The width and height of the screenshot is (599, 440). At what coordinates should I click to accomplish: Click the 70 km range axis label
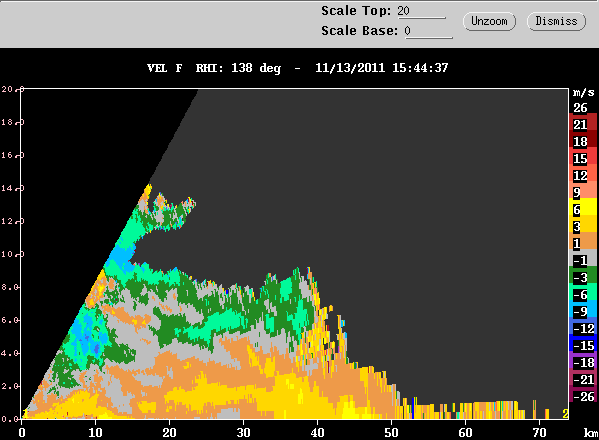(x=539, y=432)
